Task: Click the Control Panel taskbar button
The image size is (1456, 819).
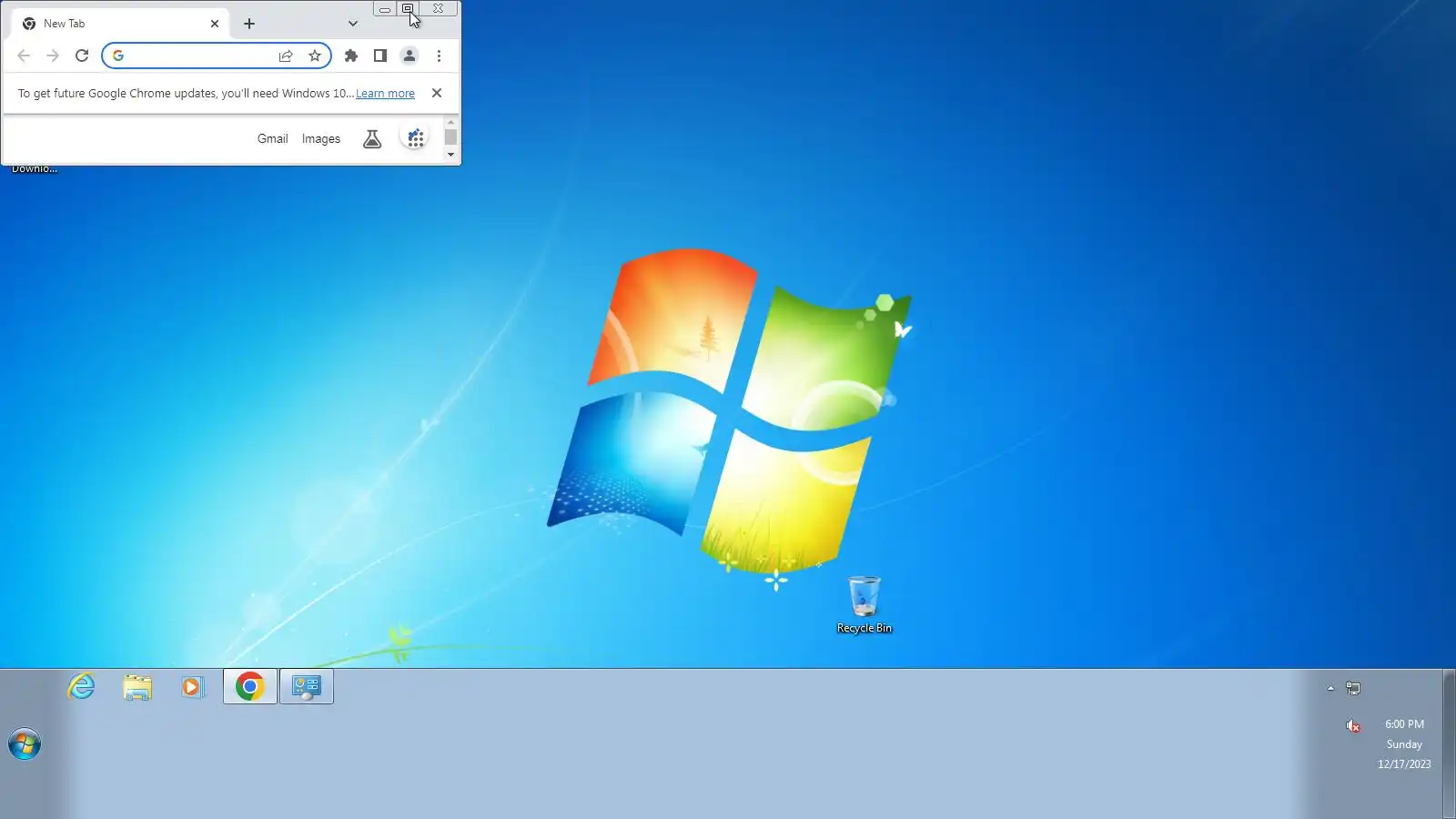Action: click(307, 687)
